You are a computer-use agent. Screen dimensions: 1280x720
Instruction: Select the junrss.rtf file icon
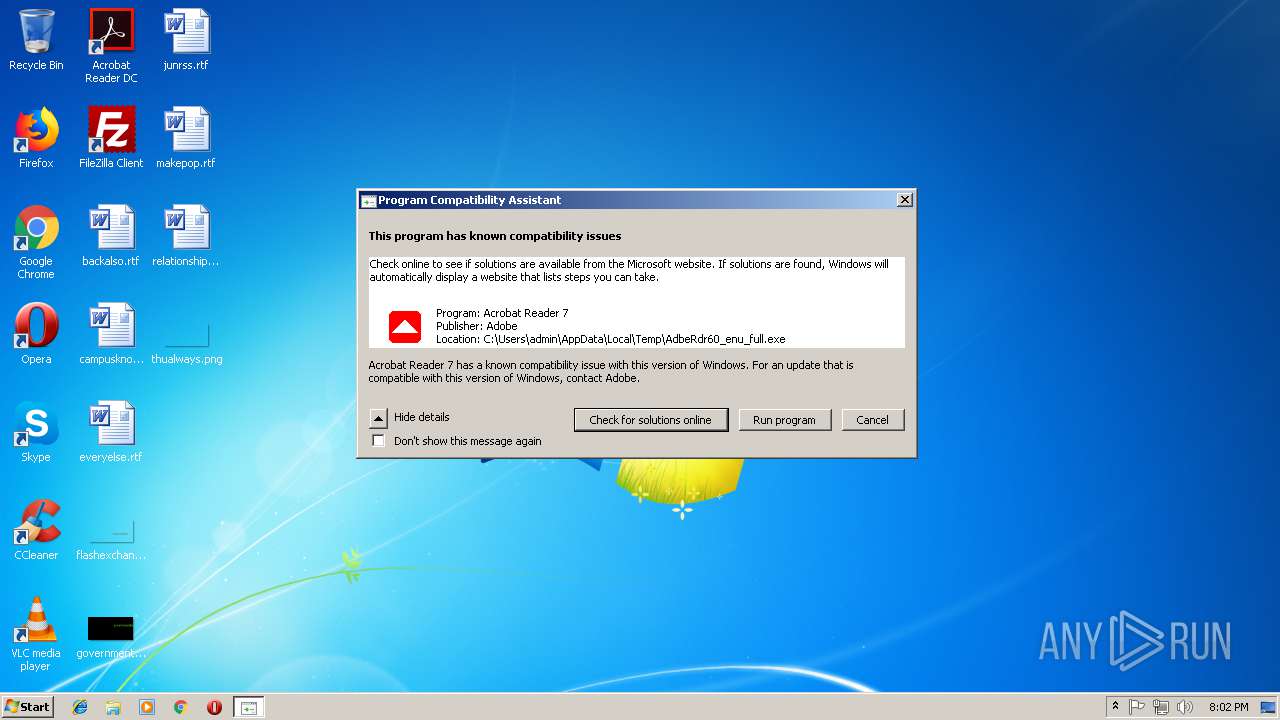[187, 40]
